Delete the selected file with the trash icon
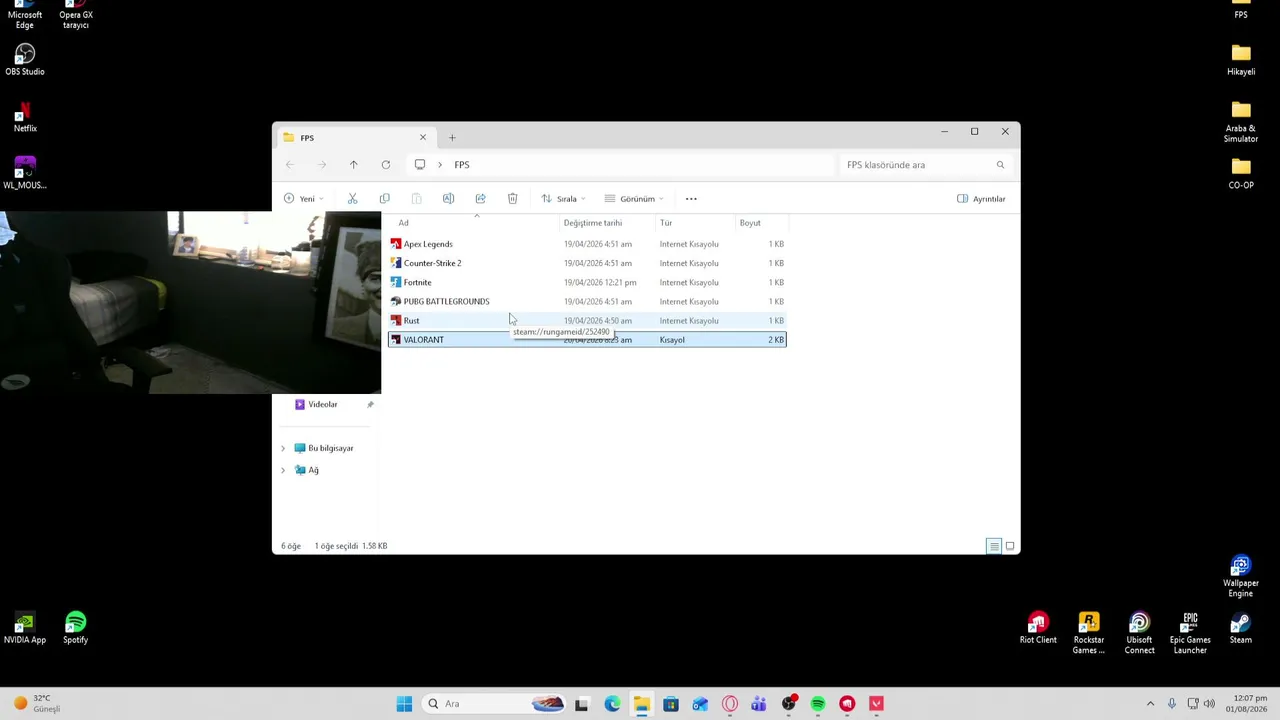Image resolution: width=1280 pixels, height=720 pixels. coord(512,199)
